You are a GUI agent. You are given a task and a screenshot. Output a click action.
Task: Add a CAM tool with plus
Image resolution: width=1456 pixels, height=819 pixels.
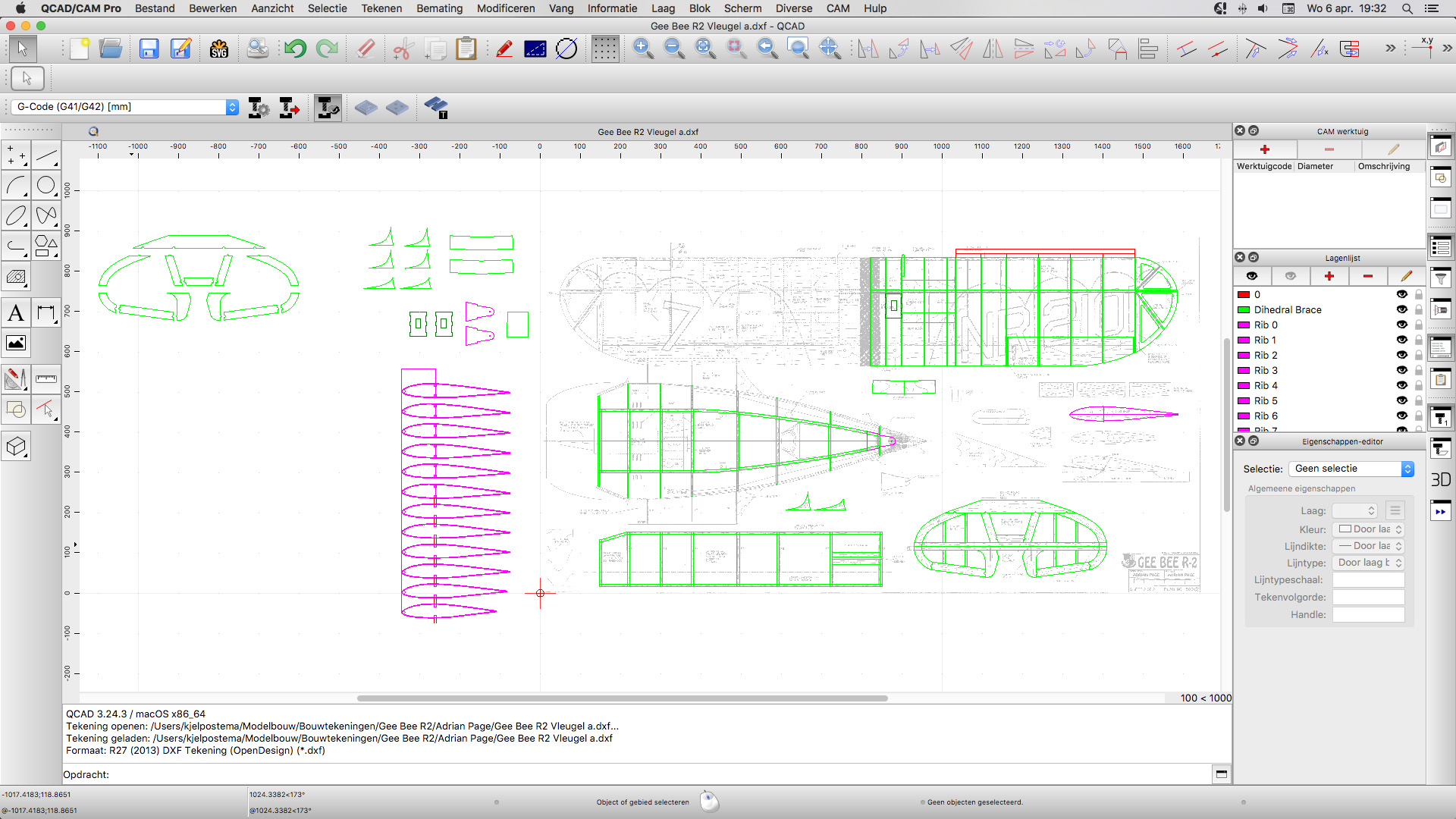1265,149
